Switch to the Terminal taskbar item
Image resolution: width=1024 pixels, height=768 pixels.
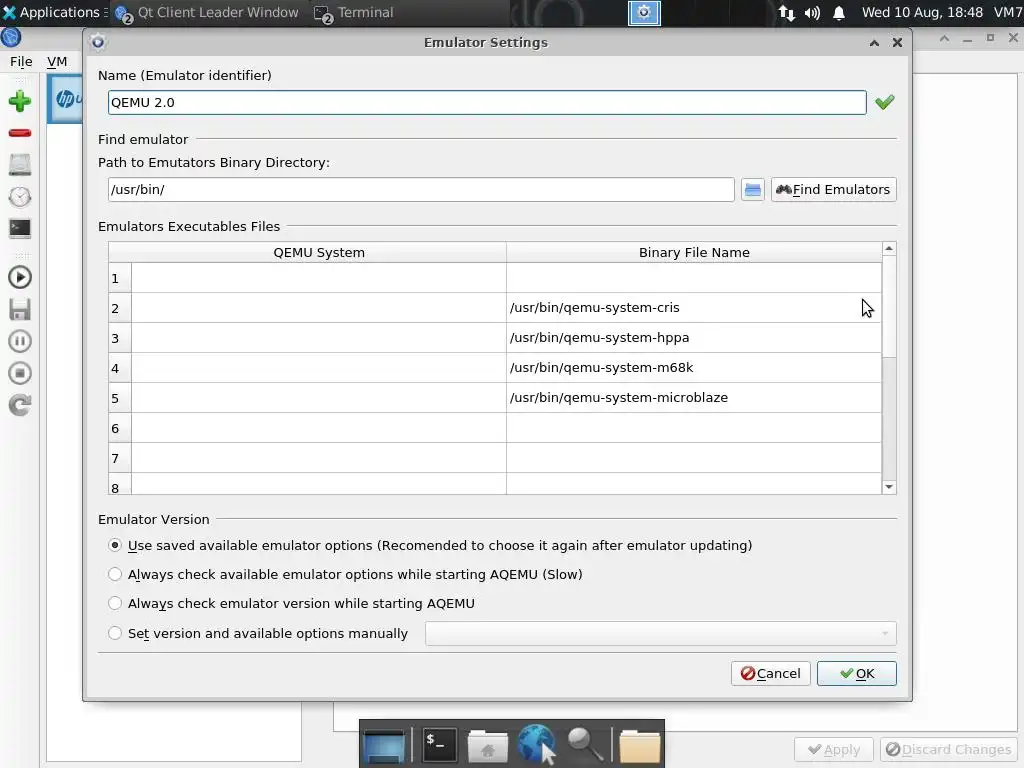pos(355,12)
